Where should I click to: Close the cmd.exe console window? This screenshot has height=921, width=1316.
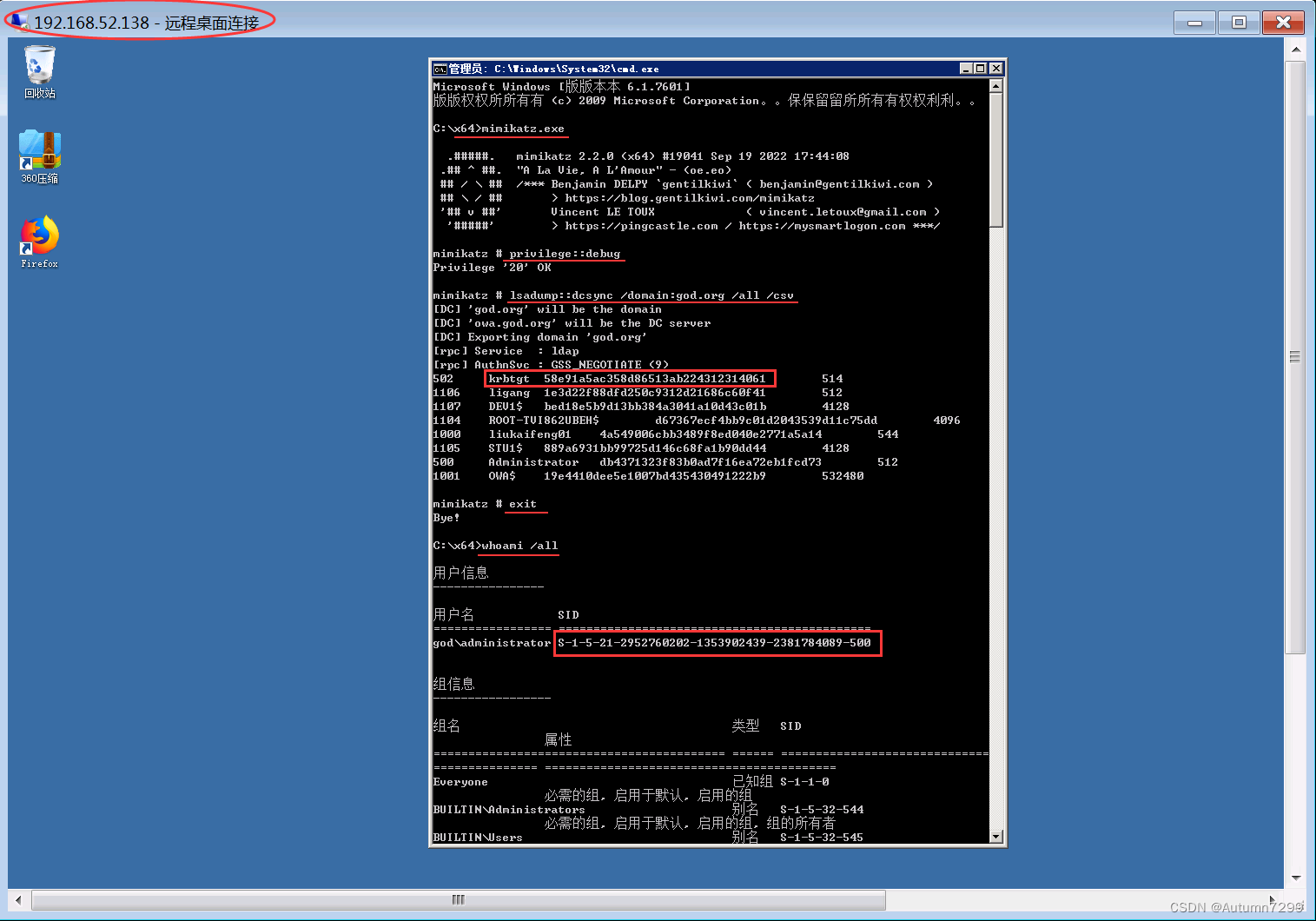[x=996, y=68]
